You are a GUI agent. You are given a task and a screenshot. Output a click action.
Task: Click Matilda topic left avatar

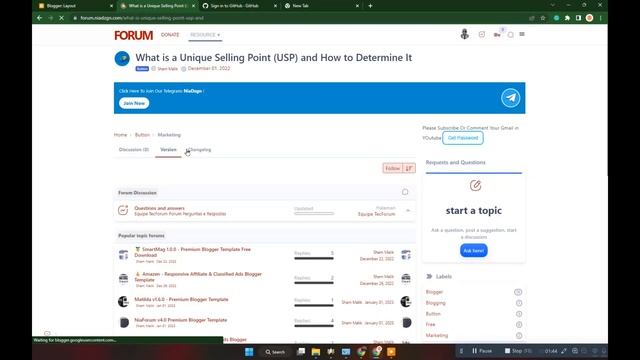(123, 302)
